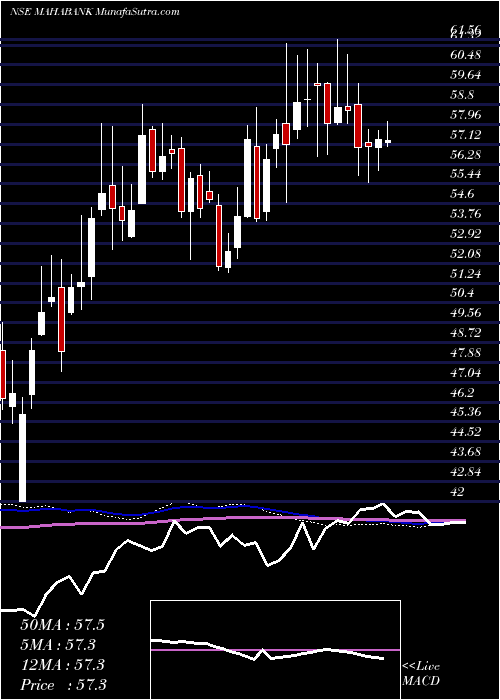Screen dimensions: 500x700
Task: Select the 49.56 price axis label
Action: pos(466,312)
